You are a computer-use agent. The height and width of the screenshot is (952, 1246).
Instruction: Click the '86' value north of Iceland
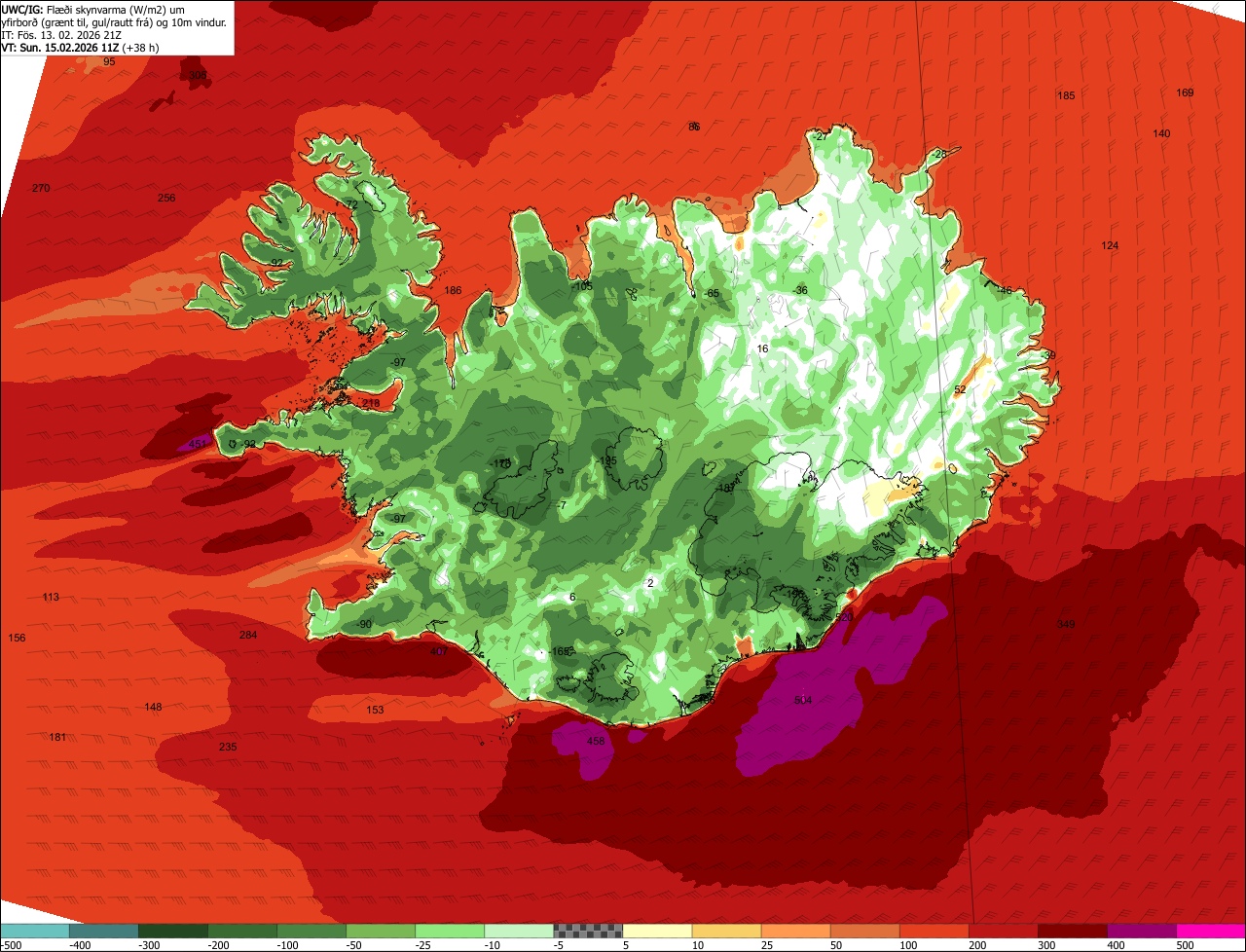coord(694,127)
